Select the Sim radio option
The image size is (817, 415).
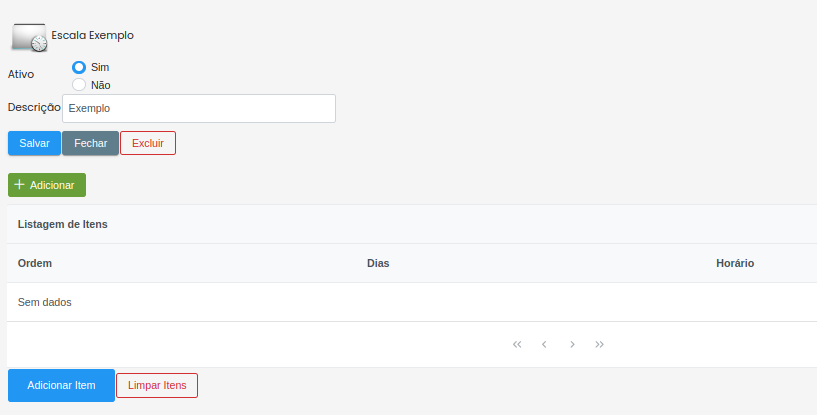80,67
